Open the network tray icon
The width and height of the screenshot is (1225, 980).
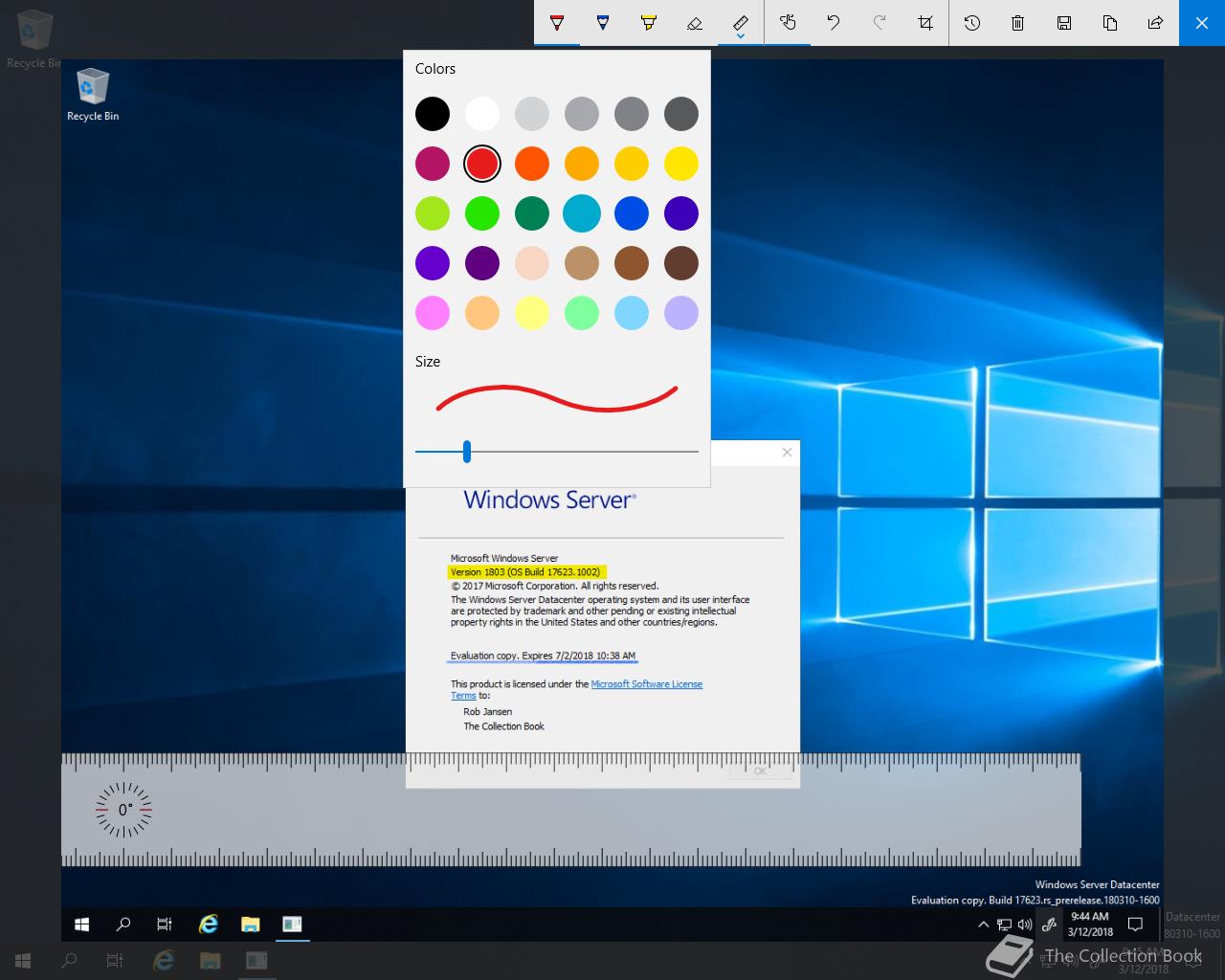[x=1004, y=924]
